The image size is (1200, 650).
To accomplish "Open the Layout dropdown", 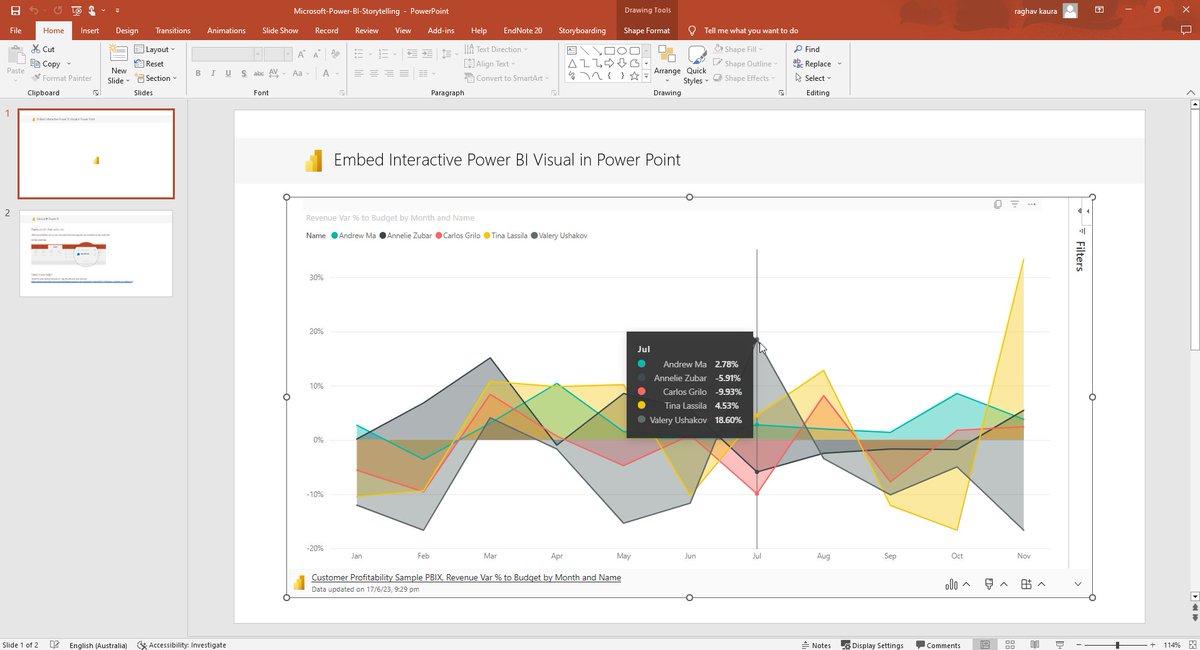I will click(x=154, y=49).
